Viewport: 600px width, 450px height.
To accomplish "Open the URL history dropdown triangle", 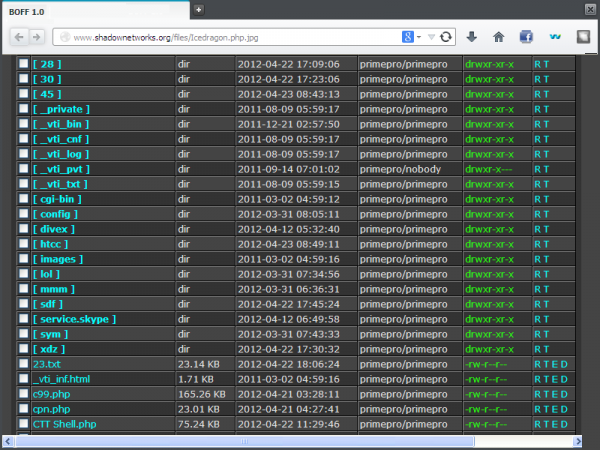I will [x=431, y=37].
